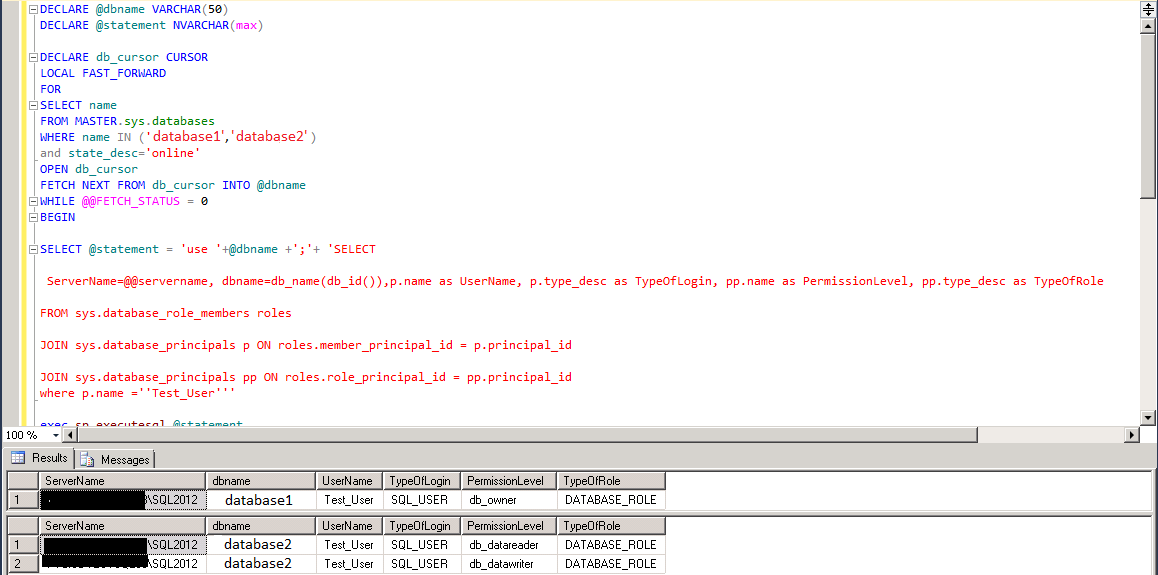Select TypeOfRole header of database2 grid
Screen dimensions: 1158x575
pos(611,526)
